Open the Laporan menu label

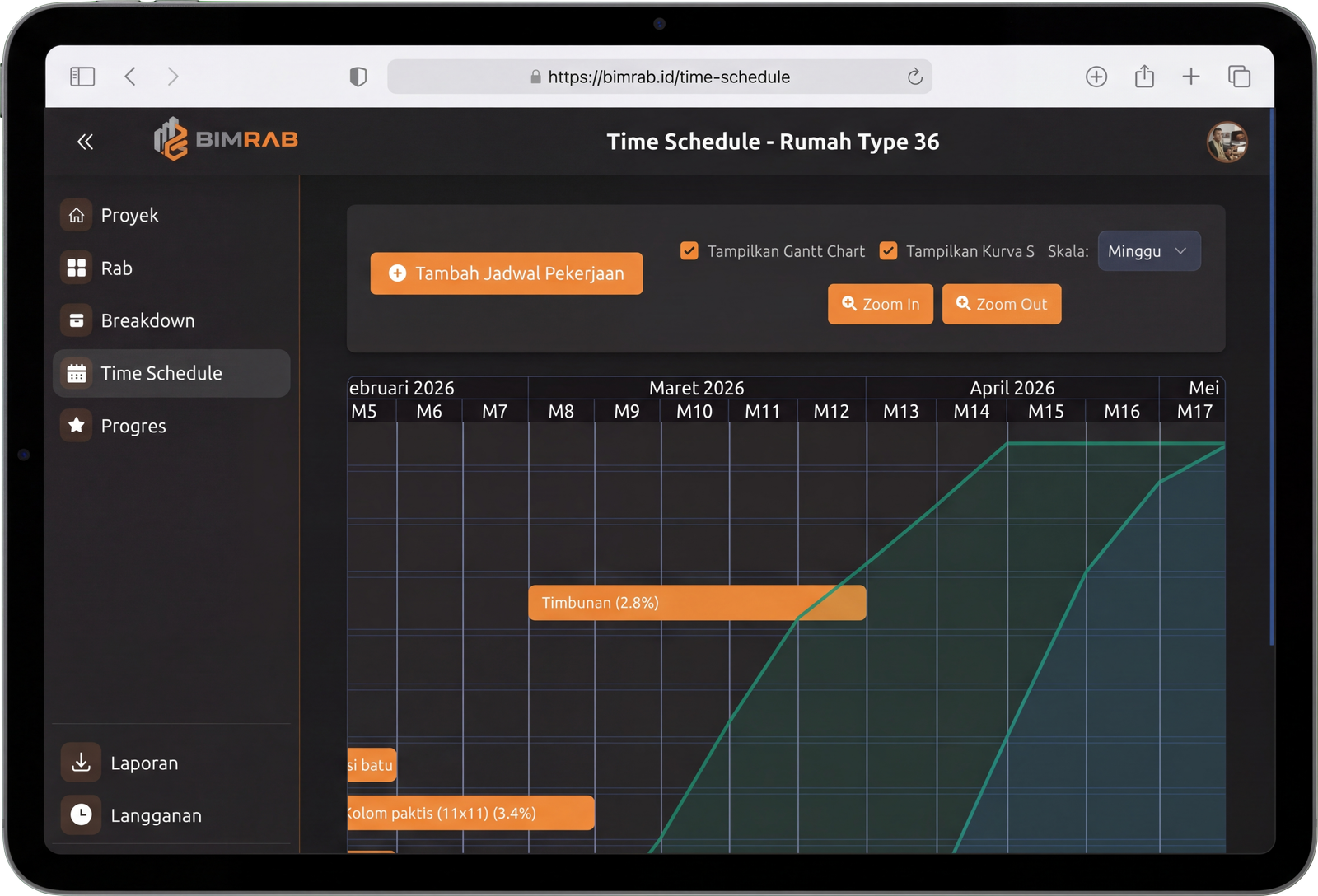[144, 763]
